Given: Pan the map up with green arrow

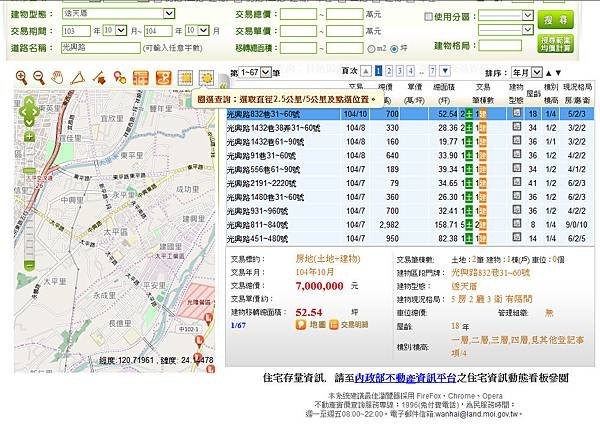Looking at the screenshot, I should click(29, 102).
